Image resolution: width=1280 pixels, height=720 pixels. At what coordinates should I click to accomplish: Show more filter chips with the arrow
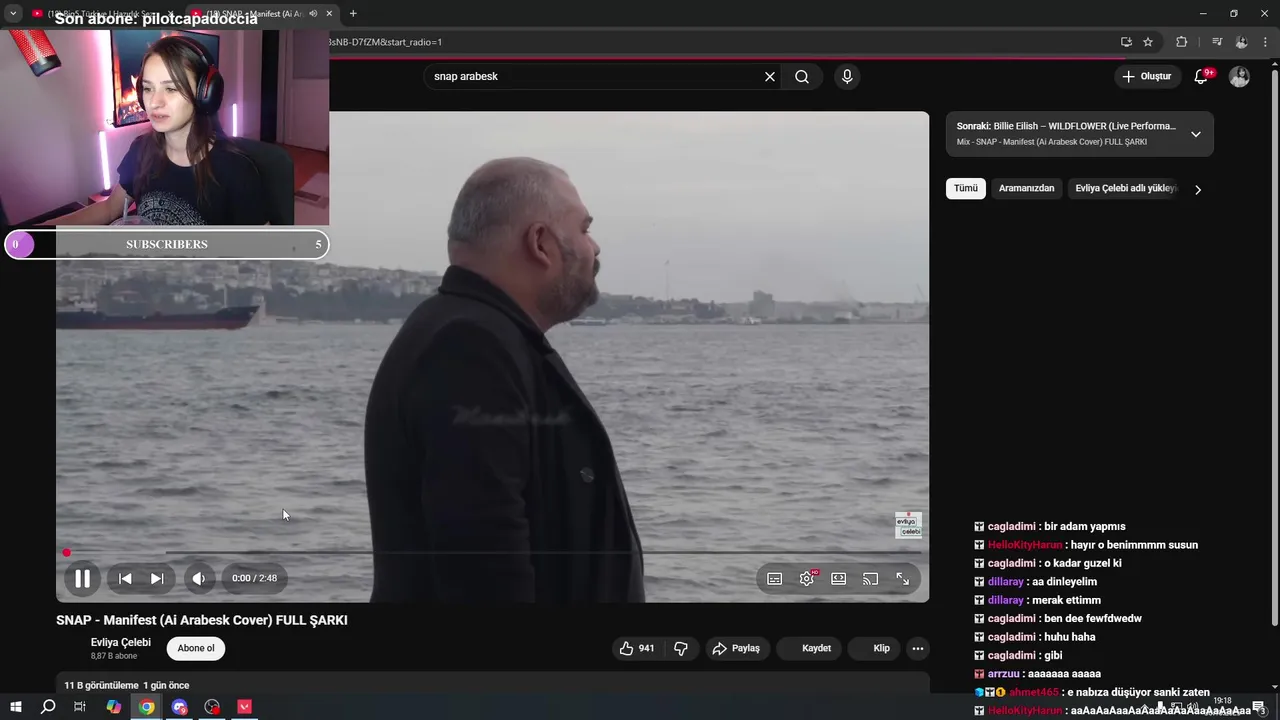tap(1198, 189)
